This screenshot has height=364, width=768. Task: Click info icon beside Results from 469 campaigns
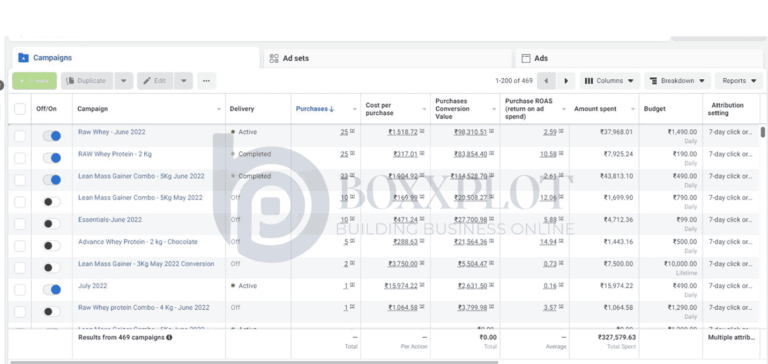(x=169, y=338)
